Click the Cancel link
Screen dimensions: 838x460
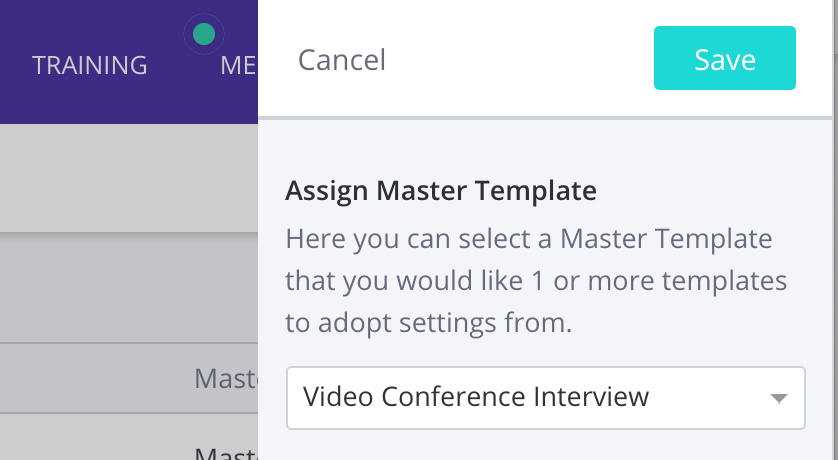tap(342, 60)
